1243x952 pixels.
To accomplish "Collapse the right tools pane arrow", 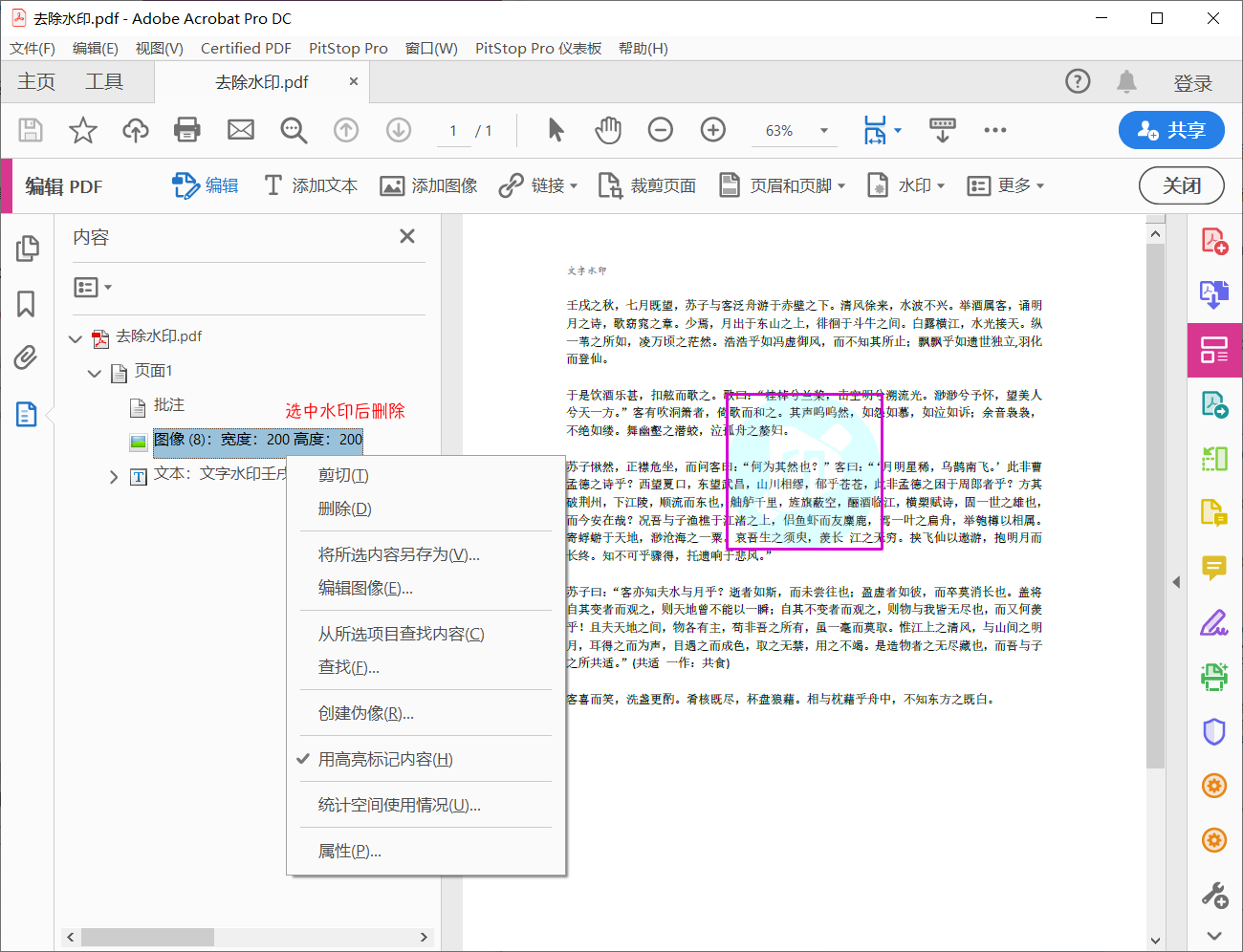I will [1176, 582].
